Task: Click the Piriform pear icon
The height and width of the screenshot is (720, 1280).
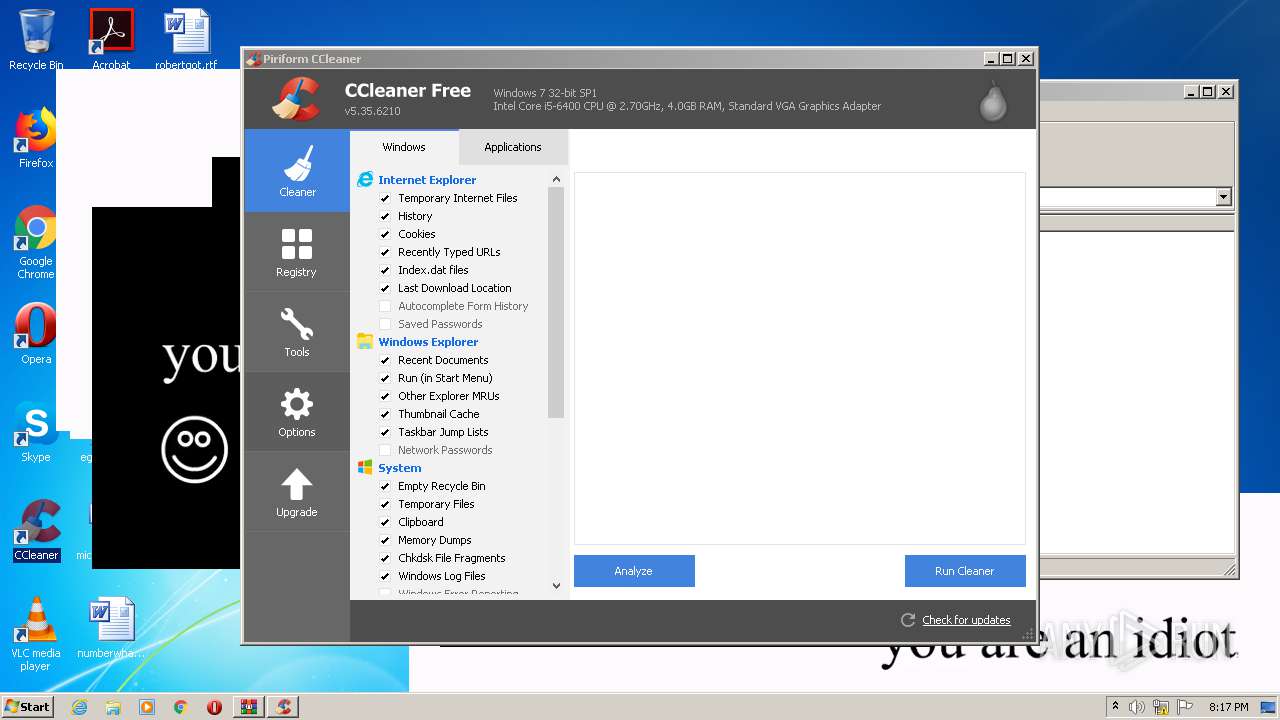Action: (x=993, y=101)
